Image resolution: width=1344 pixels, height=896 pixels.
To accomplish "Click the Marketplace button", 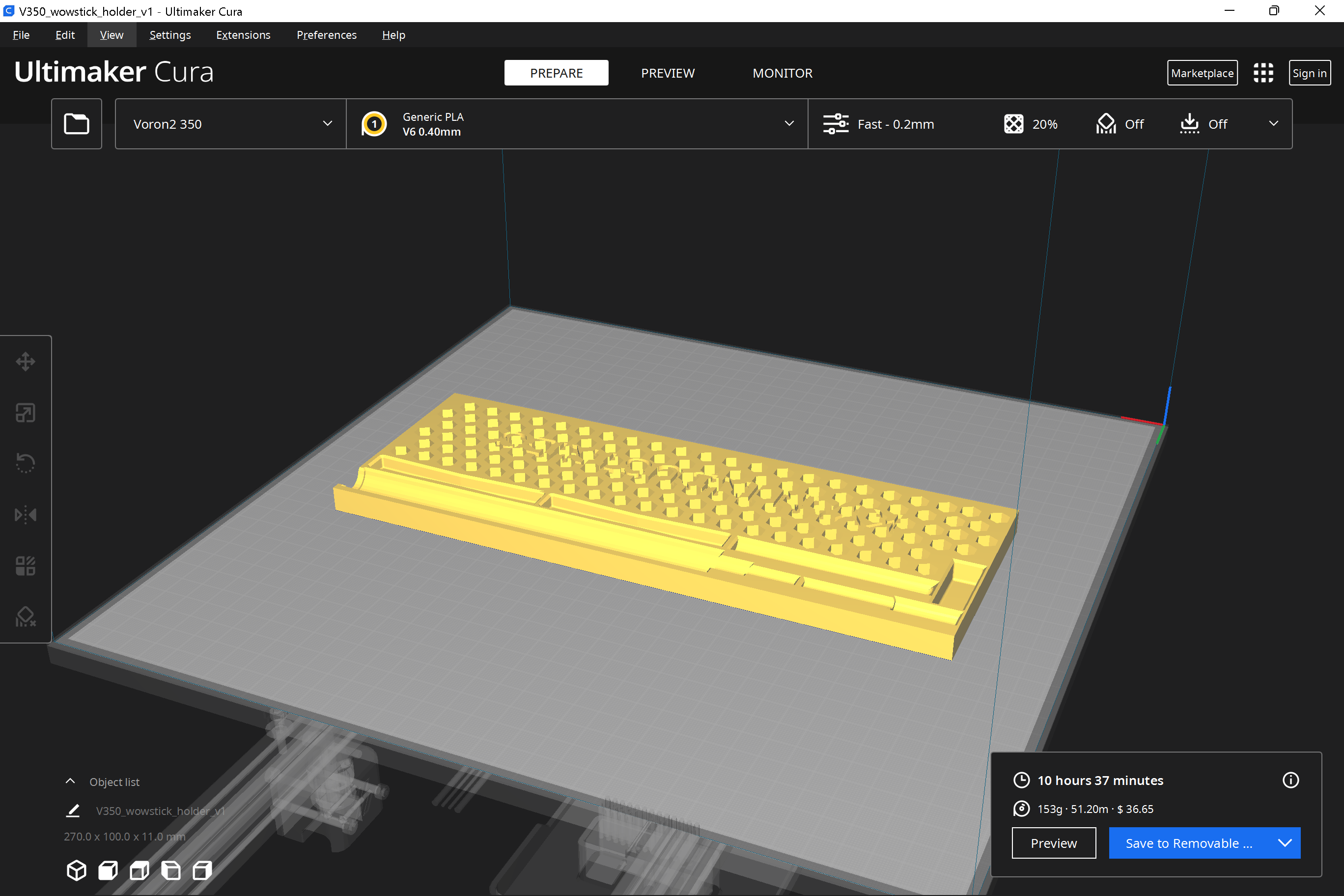I will [1203, 73].
